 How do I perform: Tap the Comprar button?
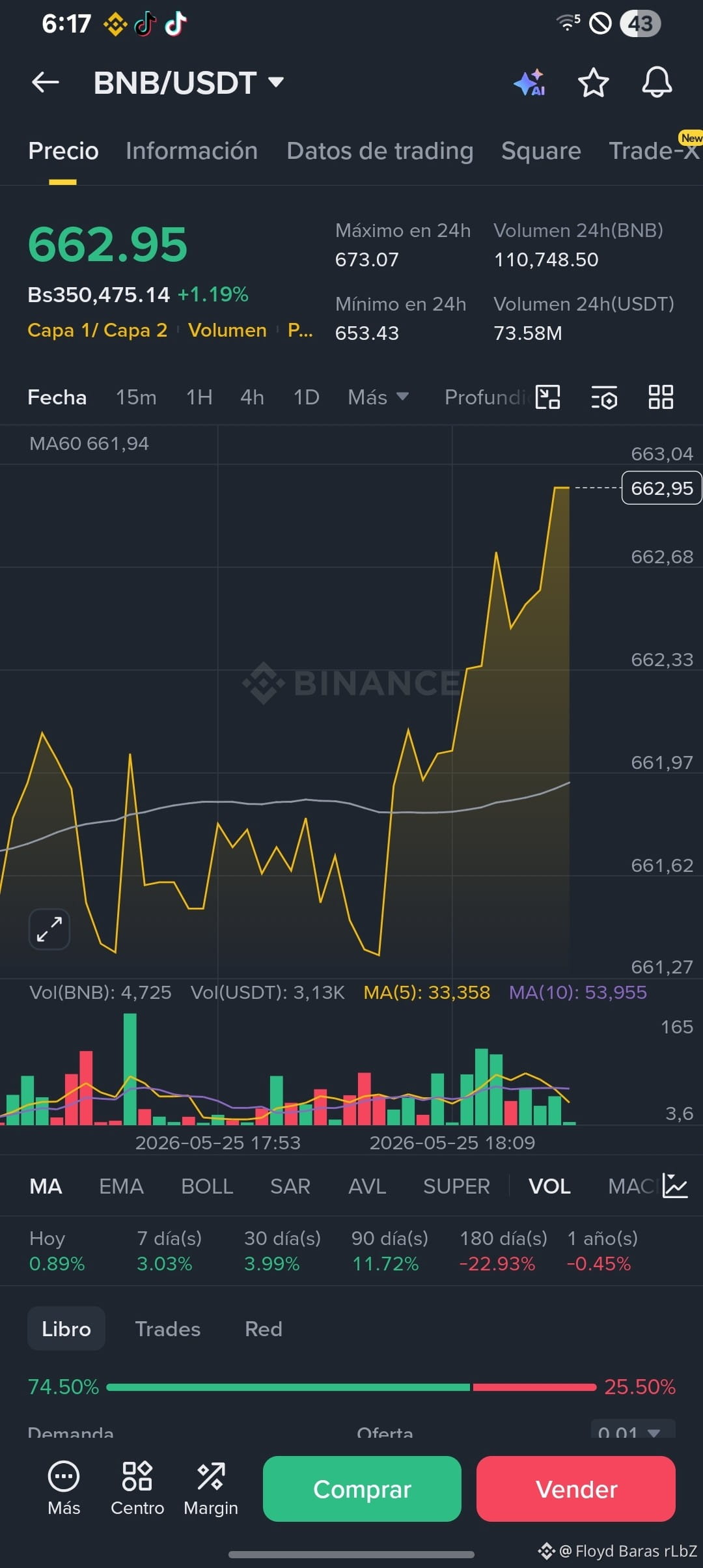(x=362, y=1489)
